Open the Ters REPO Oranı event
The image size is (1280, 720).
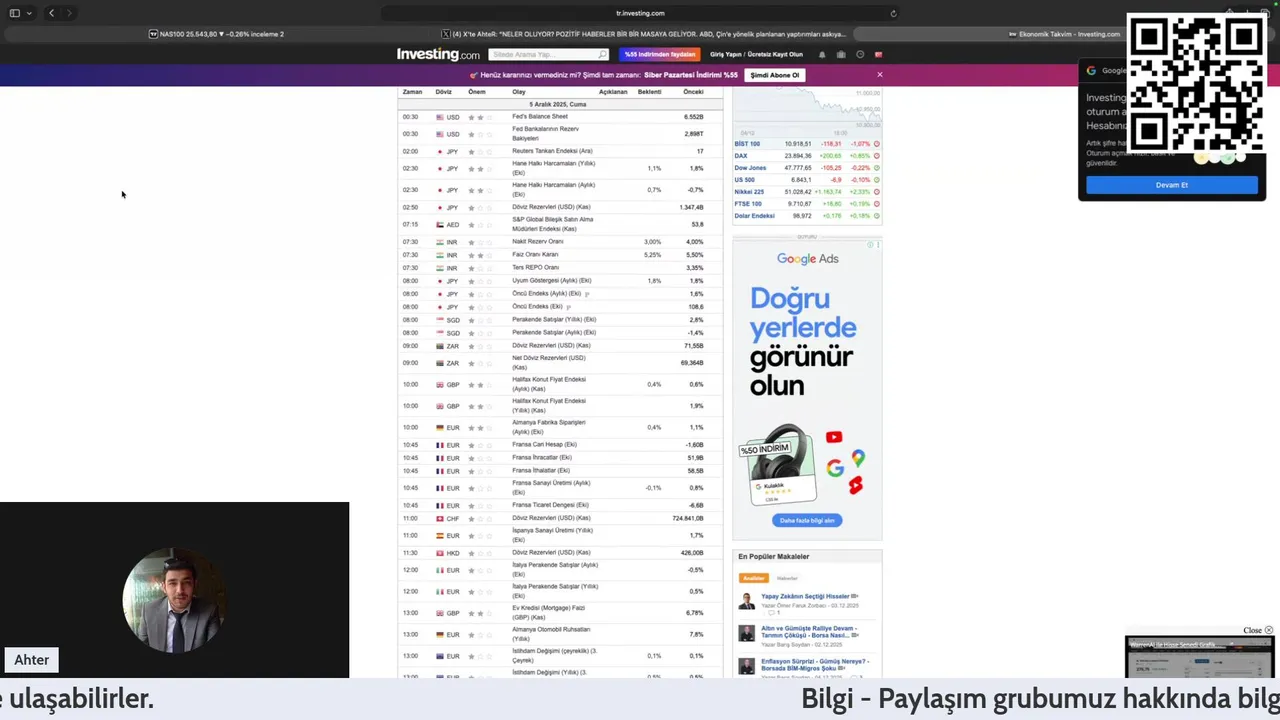(537, 268)
